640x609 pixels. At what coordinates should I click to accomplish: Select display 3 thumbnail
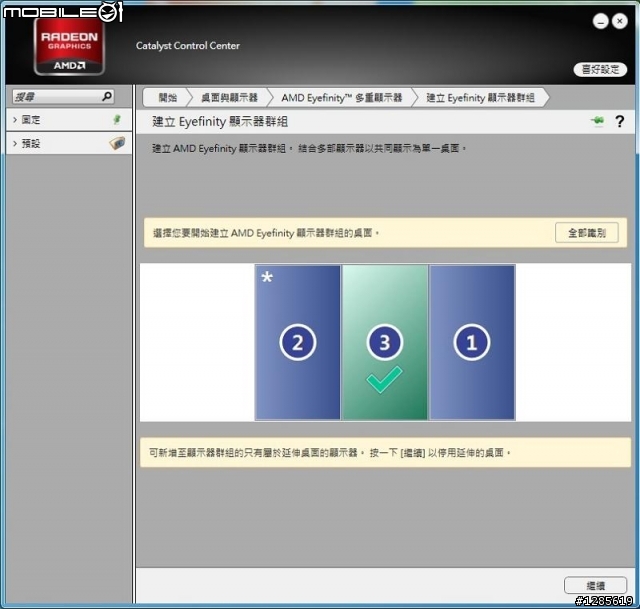(384, 342)
